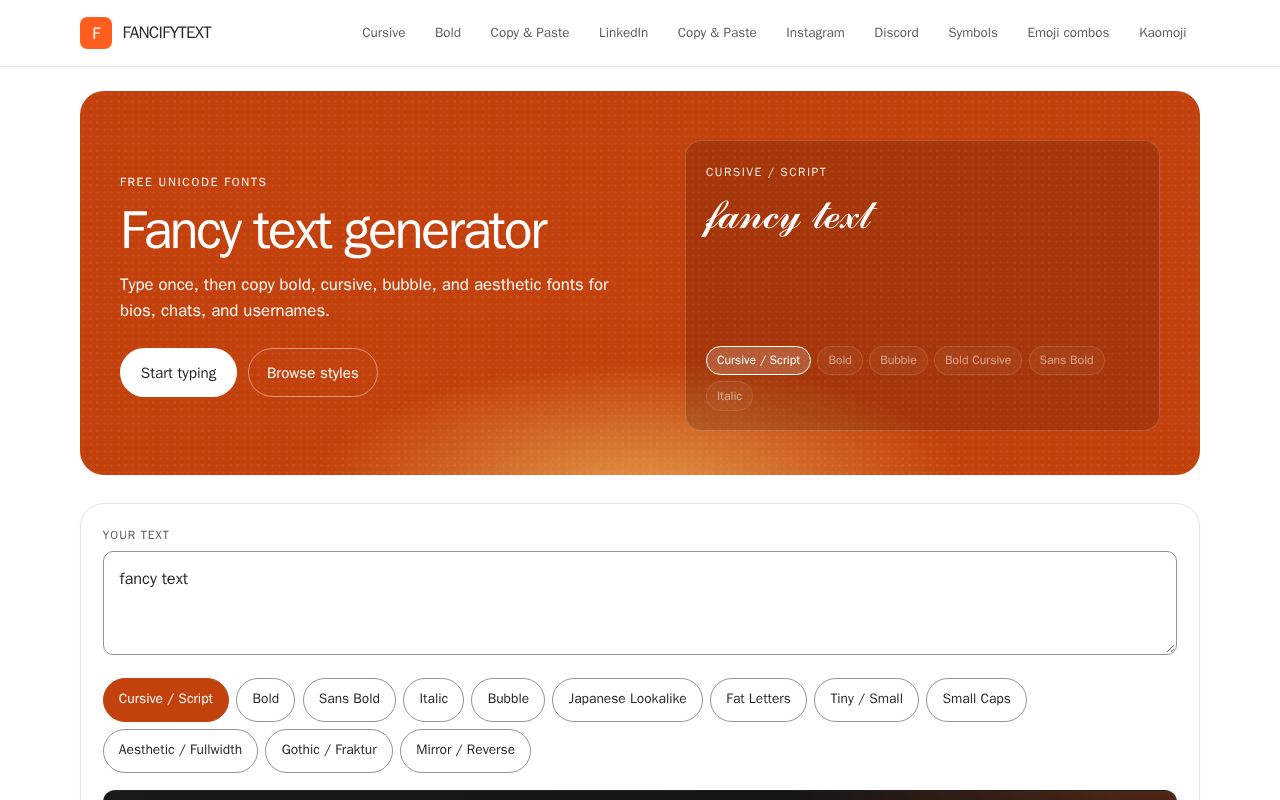Select Bubble style pill below the text box

coord(508,700)
